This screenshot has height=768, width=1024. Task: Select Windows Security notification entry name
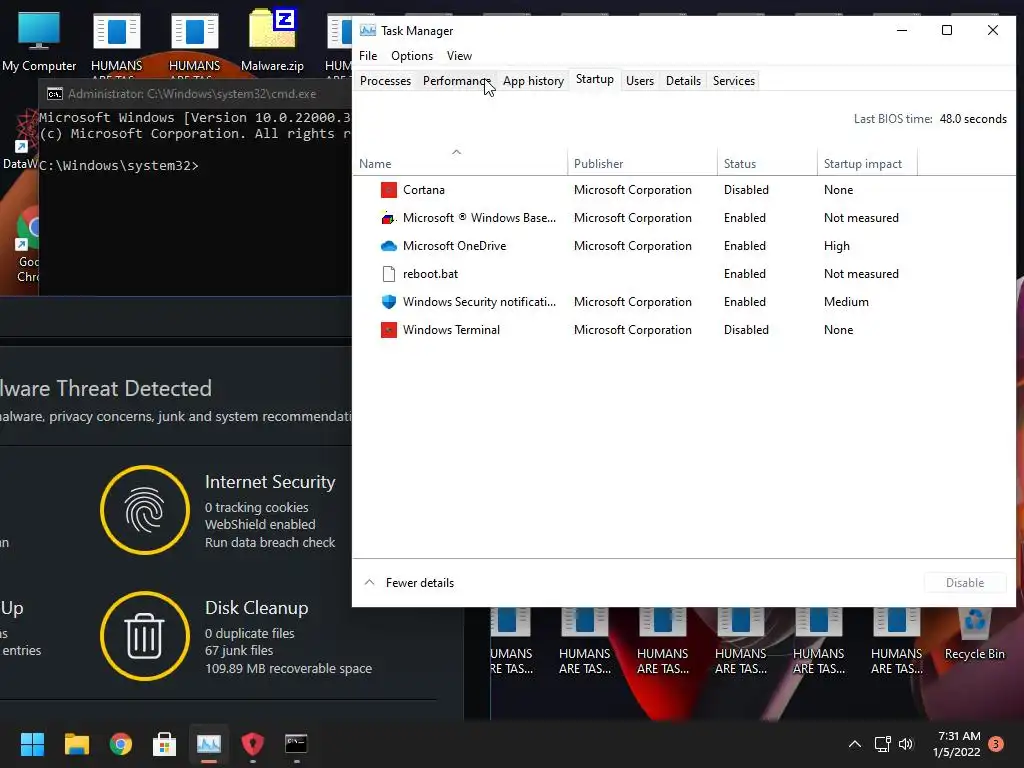[479, 302]
